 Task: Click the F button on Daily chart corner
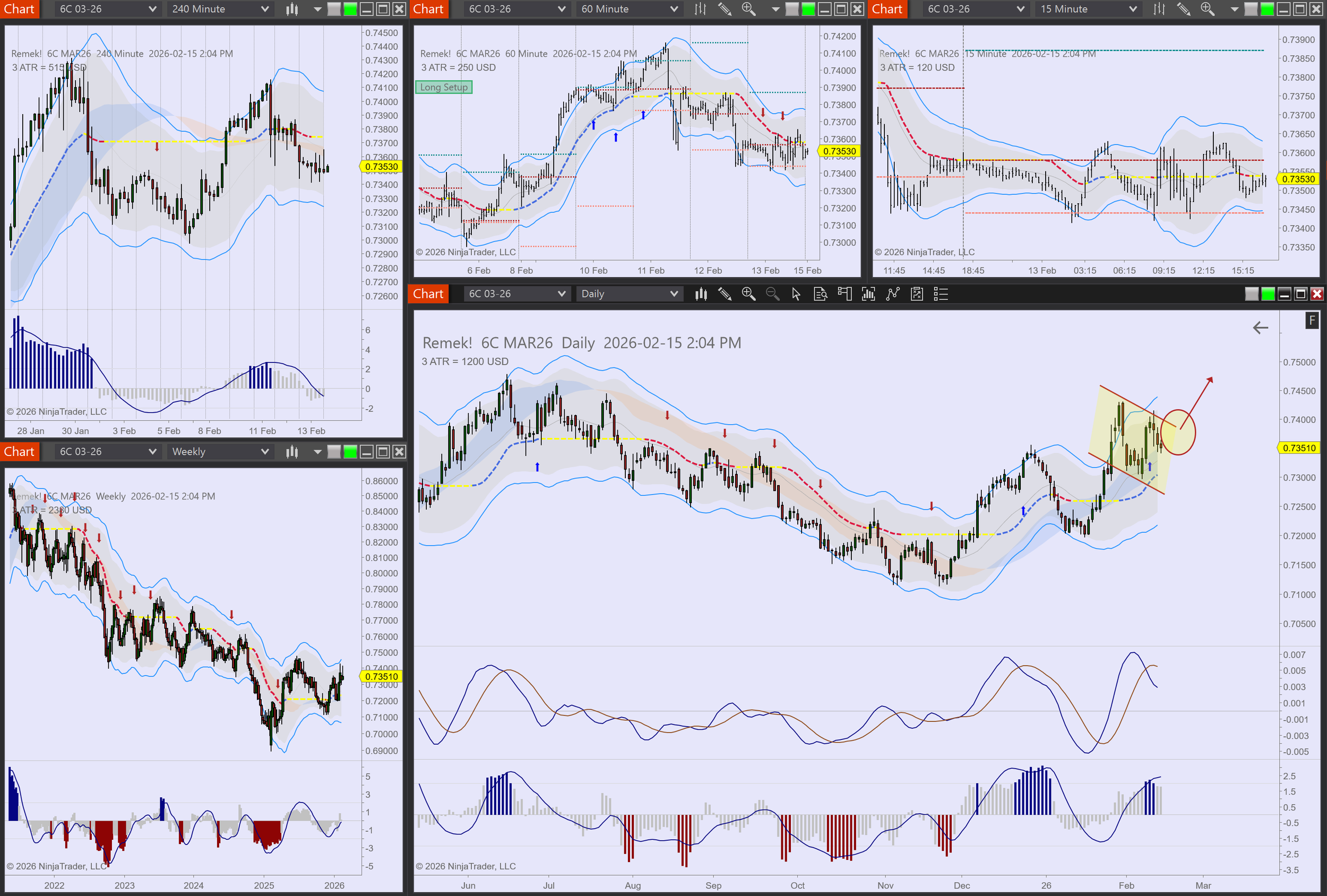pyautogui.click(x=1312, y=321)
